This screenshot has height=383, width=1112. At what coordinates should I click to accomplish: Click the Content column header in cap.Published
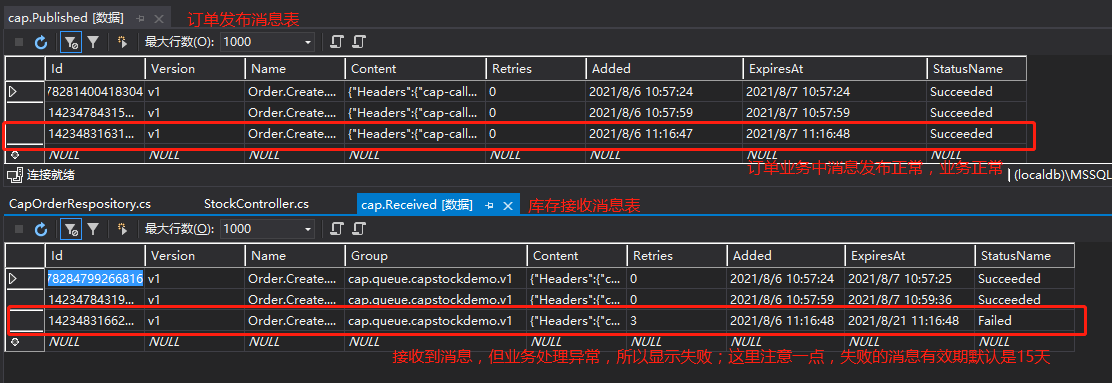(416, 69)
